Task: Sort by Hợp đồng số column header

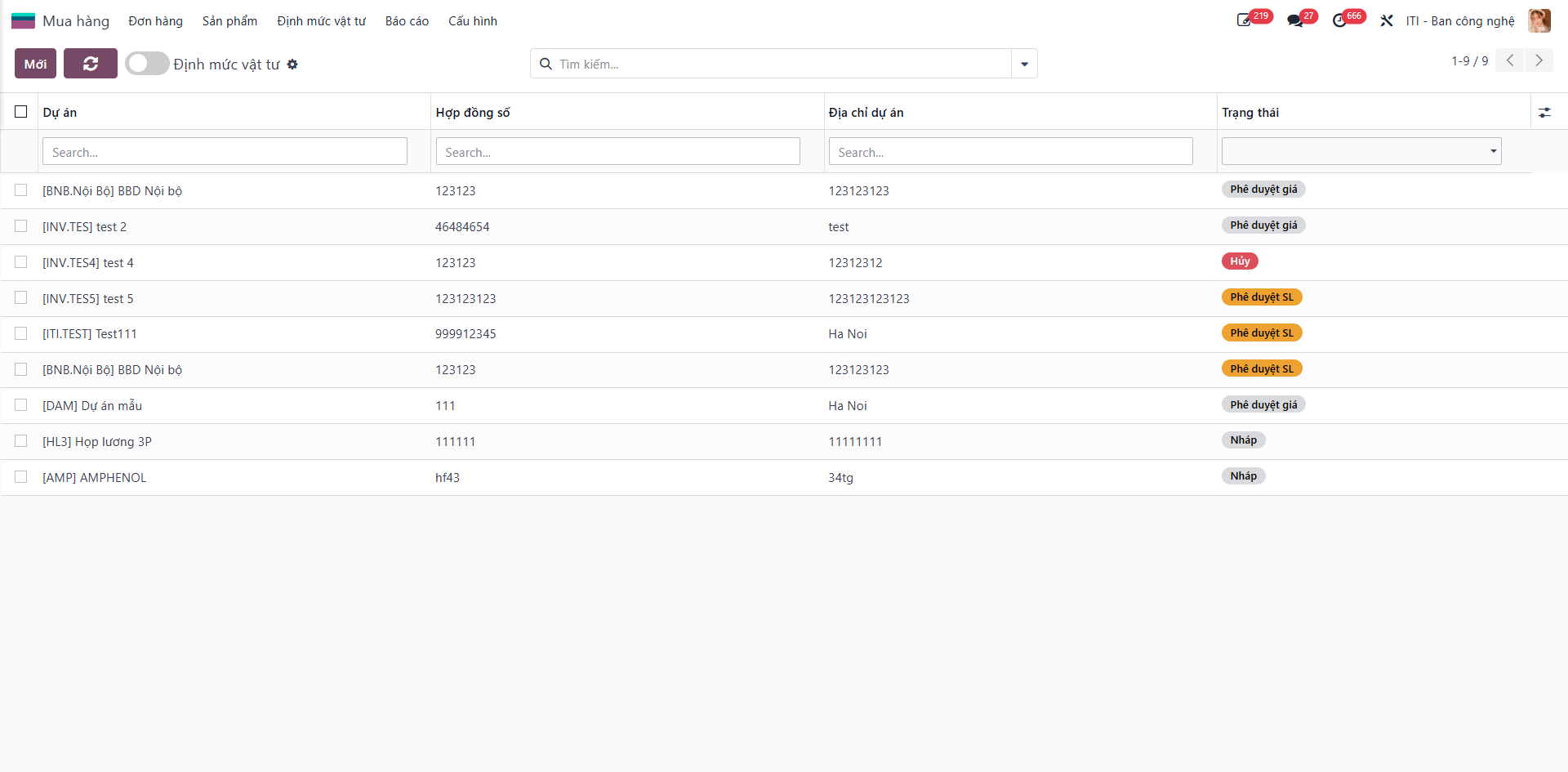Action: tap(473, 113)
